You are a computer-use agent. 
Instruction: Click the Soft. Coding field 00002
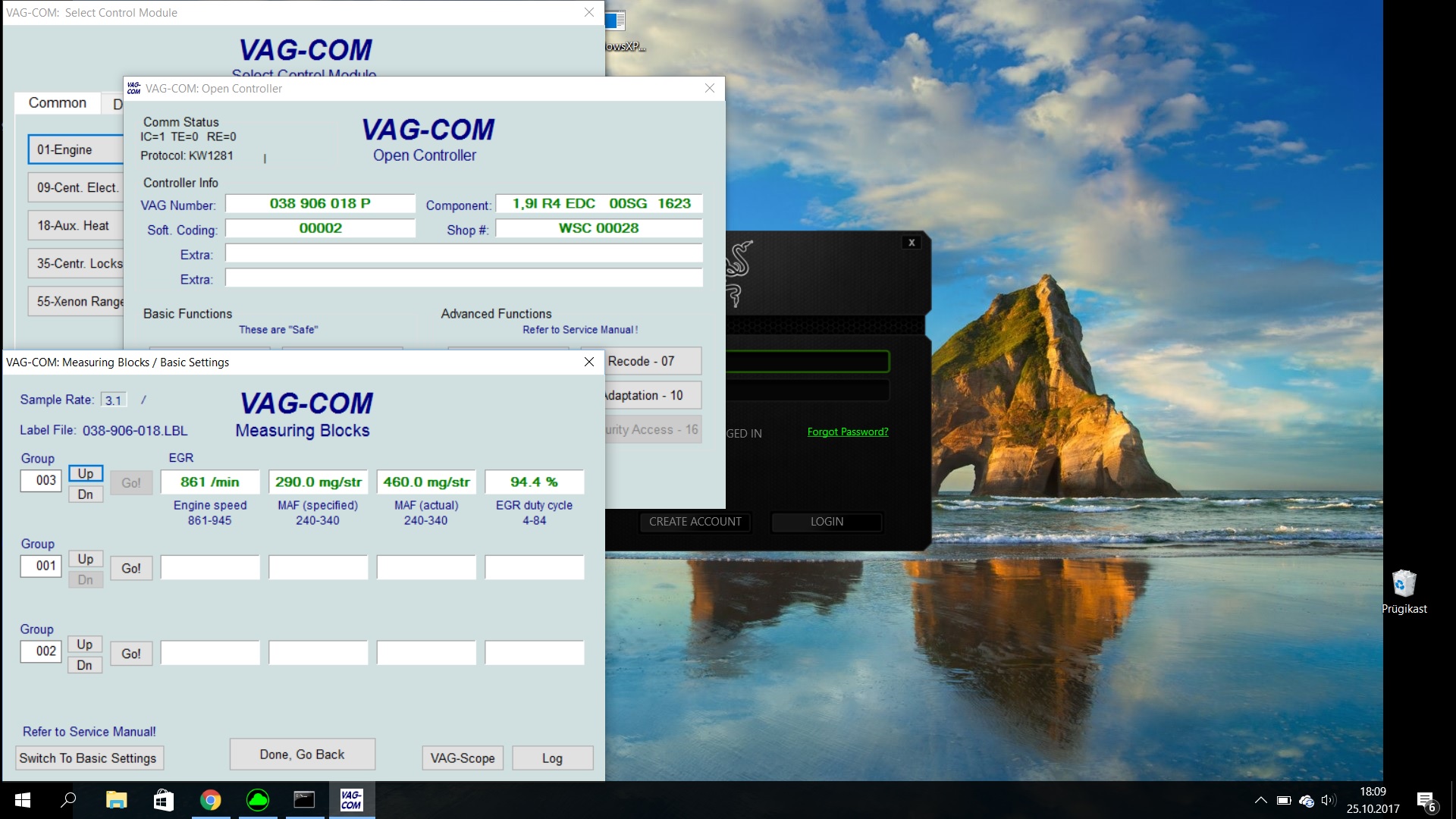click(x=320, y=228)
